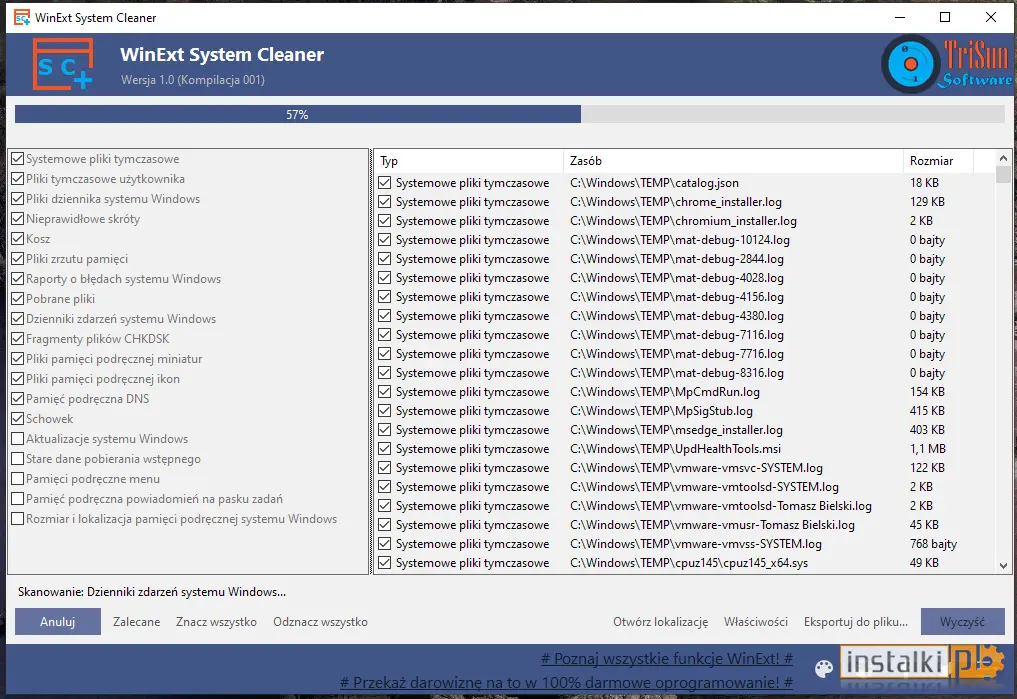Screen dimensions: 1017x699
Task: Uncheck the Schowek checkbox
Action: point(18,419)
